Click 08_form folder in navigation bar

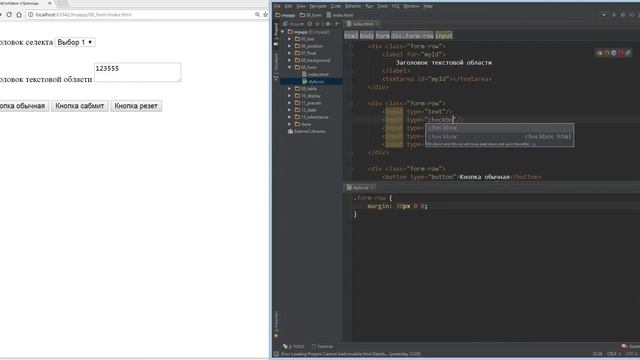[311, 15]
